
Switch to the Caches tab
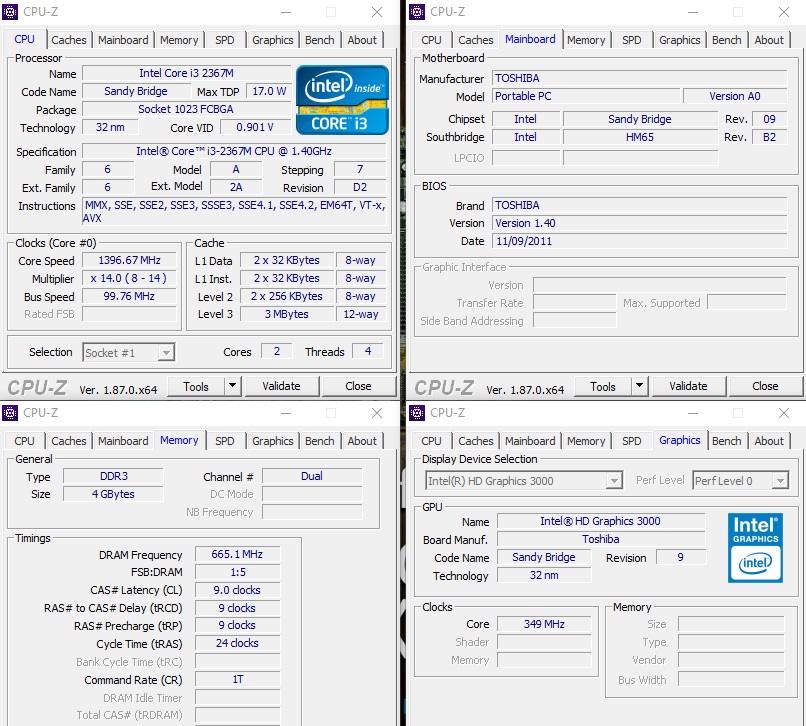[x=69, y=40]
